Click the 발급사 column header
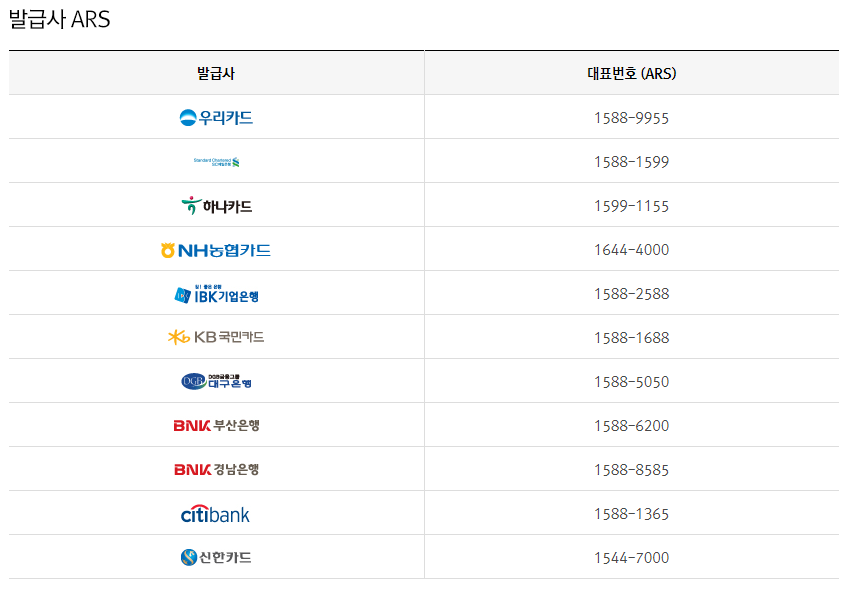Image resolution: width=852 pixels, height=593 pixels. pos(216,73)
